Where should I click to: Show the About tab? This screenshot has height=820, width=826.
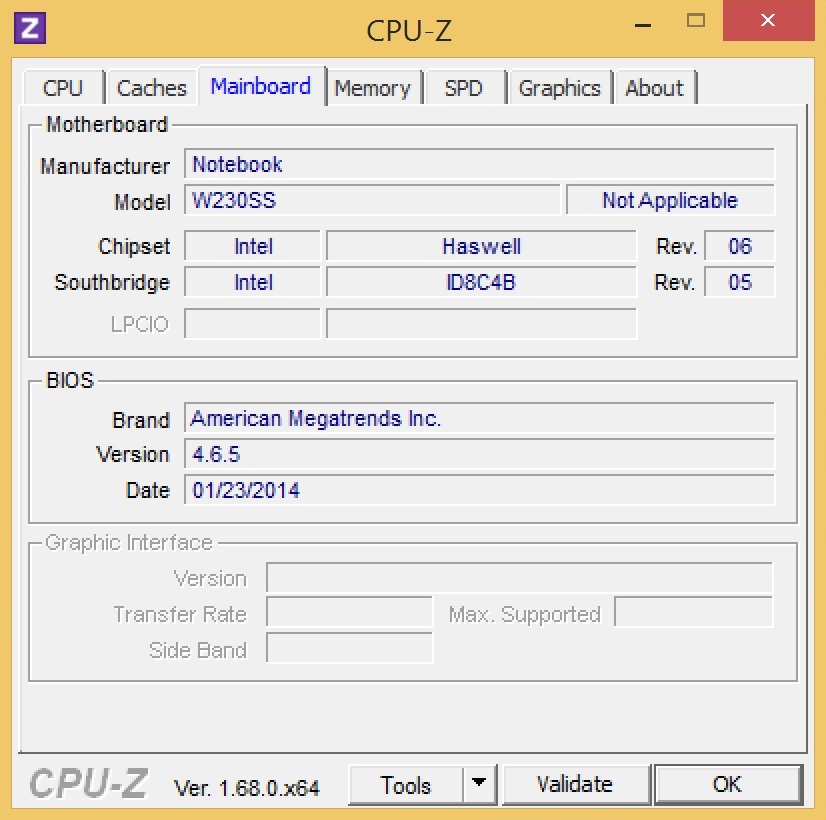(655, 87)
